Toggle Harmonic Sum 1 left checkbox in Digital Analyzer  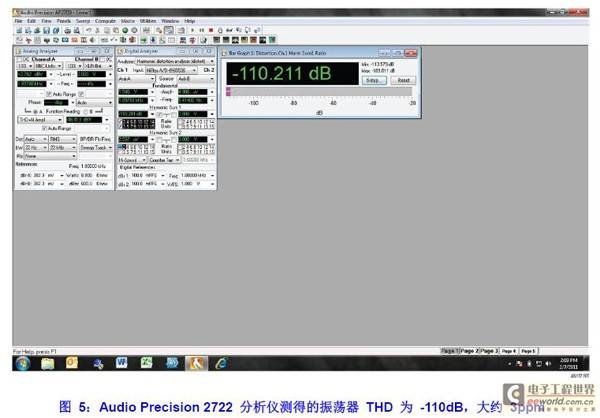pos(160,114)
